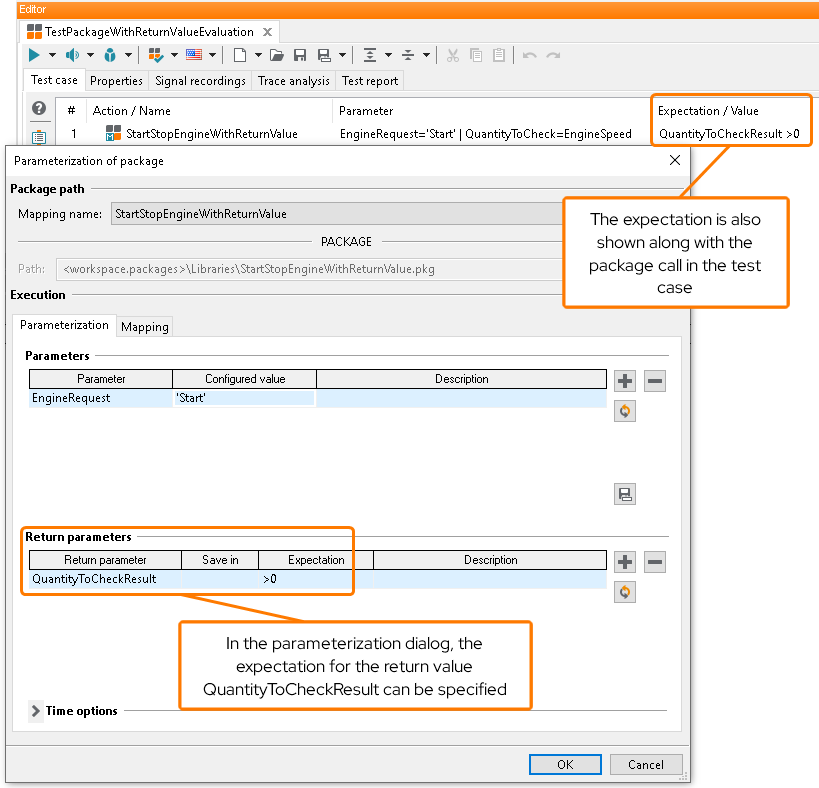Switch to the Properties tab

[x=116, y=81]
